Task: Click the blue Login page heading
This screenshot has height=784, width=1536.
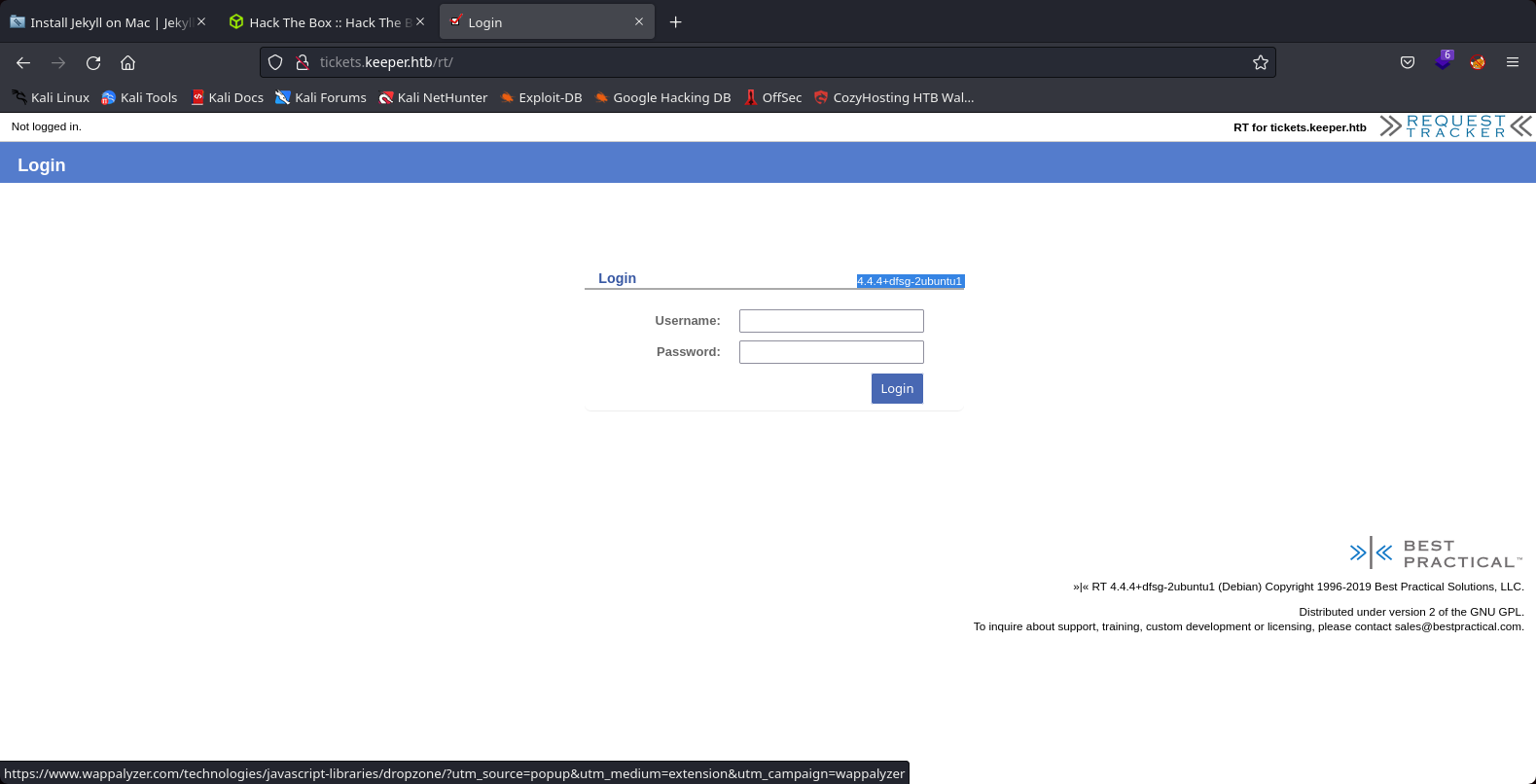Action: tap(42, 165)
